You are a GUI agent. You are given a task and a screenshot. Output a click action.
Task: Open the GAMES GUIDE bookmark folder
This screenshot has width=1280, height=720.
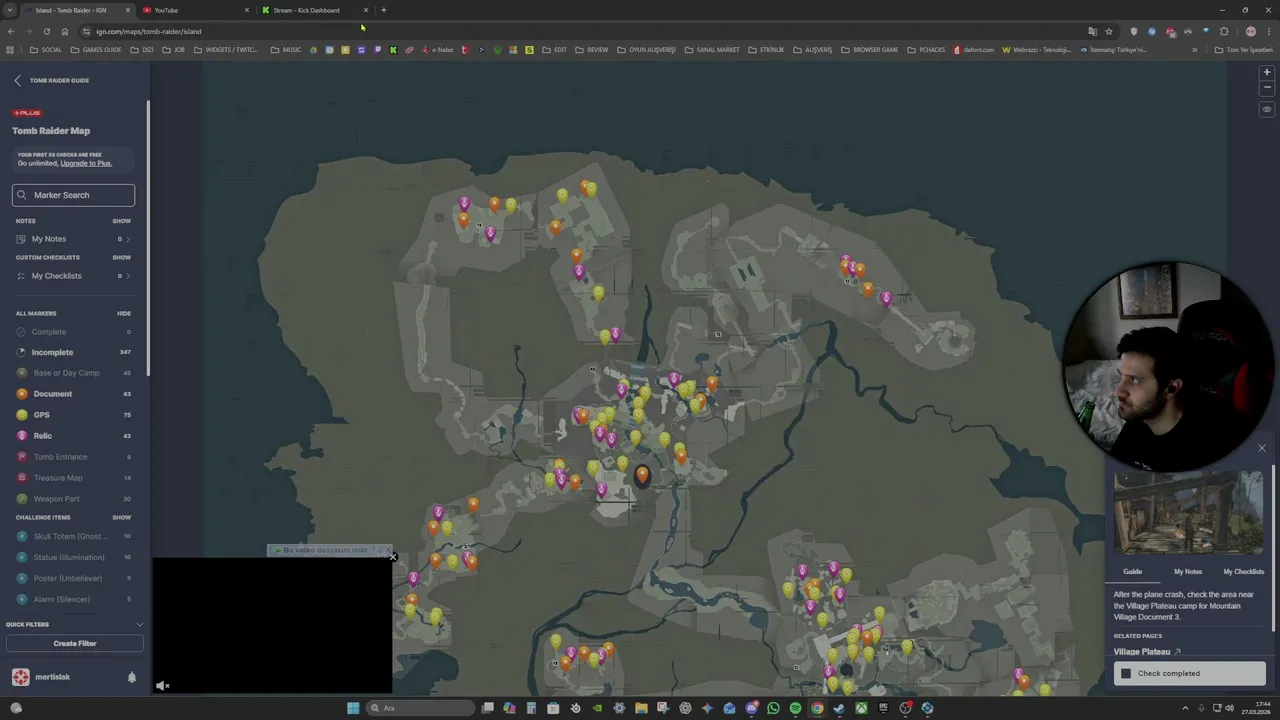96,49
